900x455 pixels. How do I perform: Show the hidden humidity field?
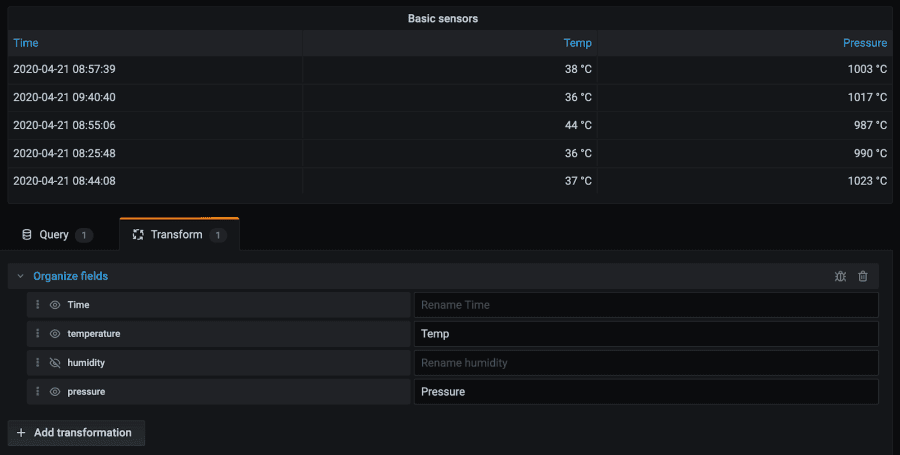[55, 363]
